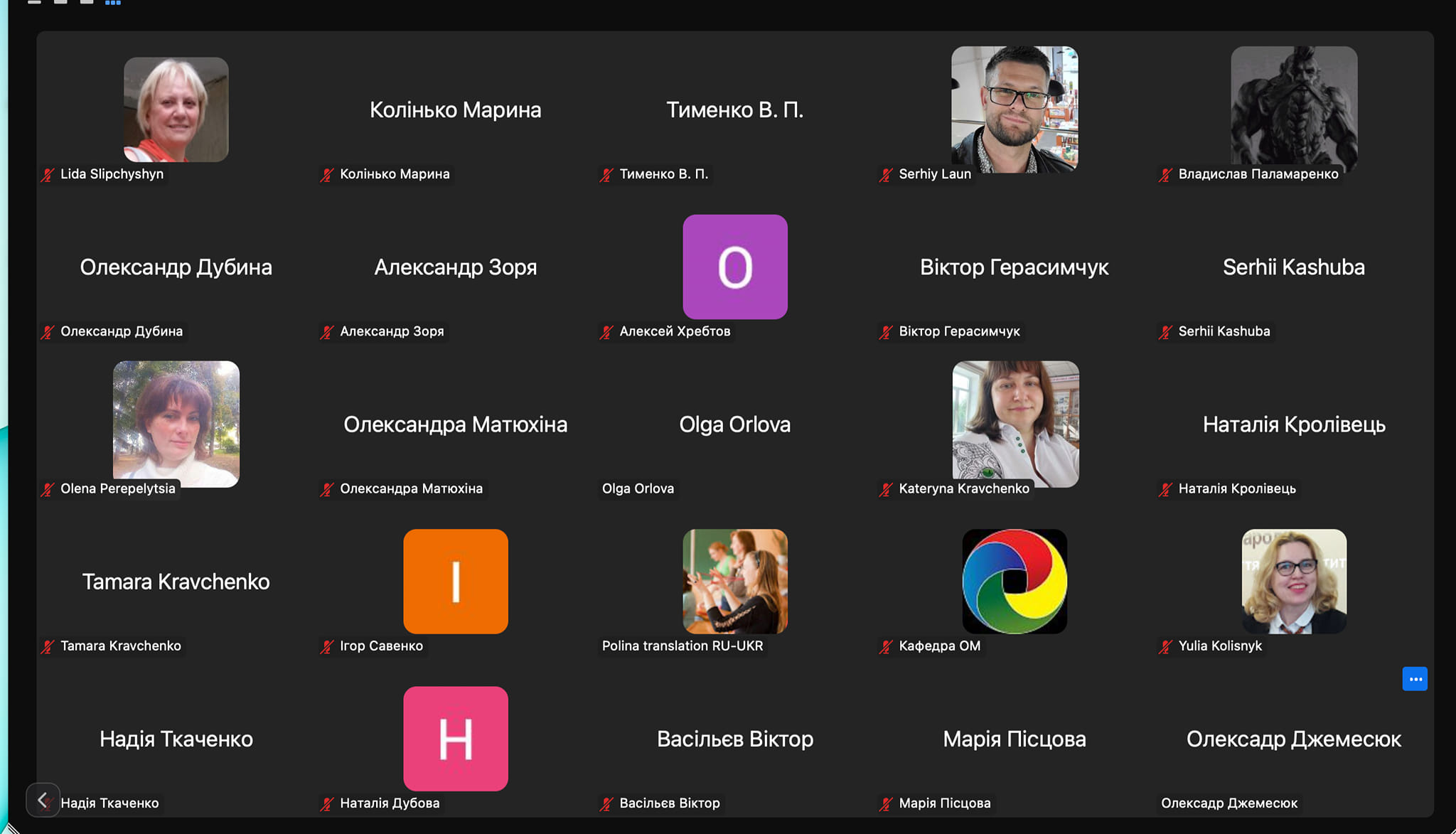The height and width of the screenshot is (834, 1456).
Task: Click muted mic icon by Васільєв Віктор label
Action: 606,804
